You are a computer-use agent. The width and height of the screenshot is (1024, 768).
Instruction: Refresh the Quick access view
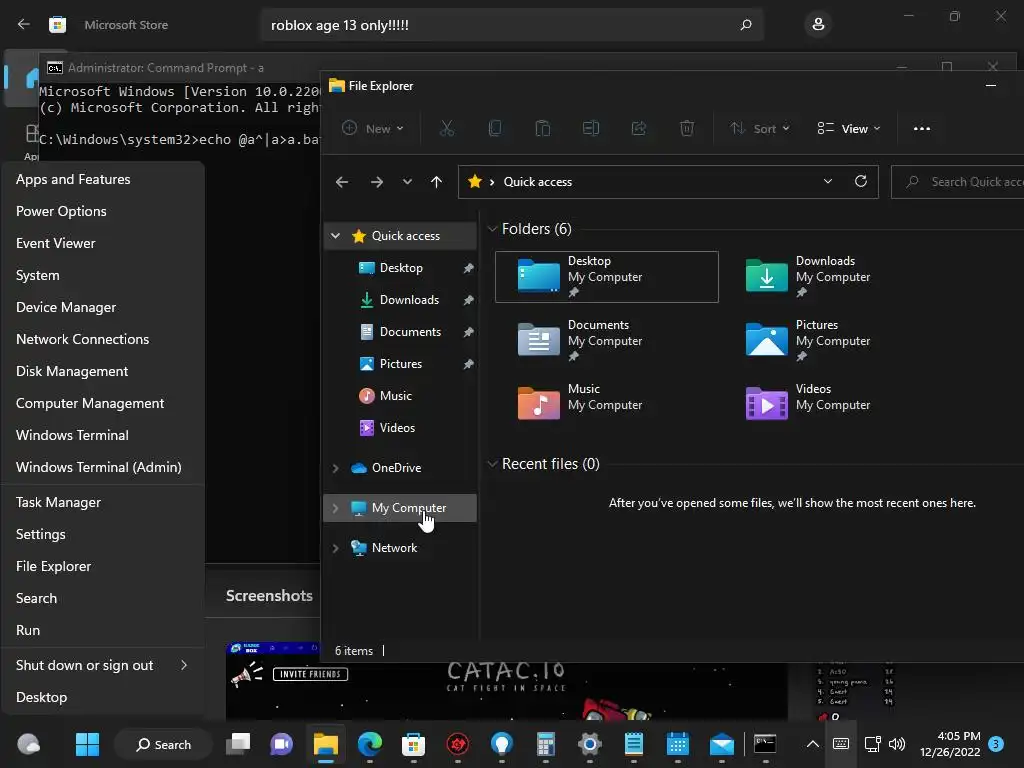861,182
